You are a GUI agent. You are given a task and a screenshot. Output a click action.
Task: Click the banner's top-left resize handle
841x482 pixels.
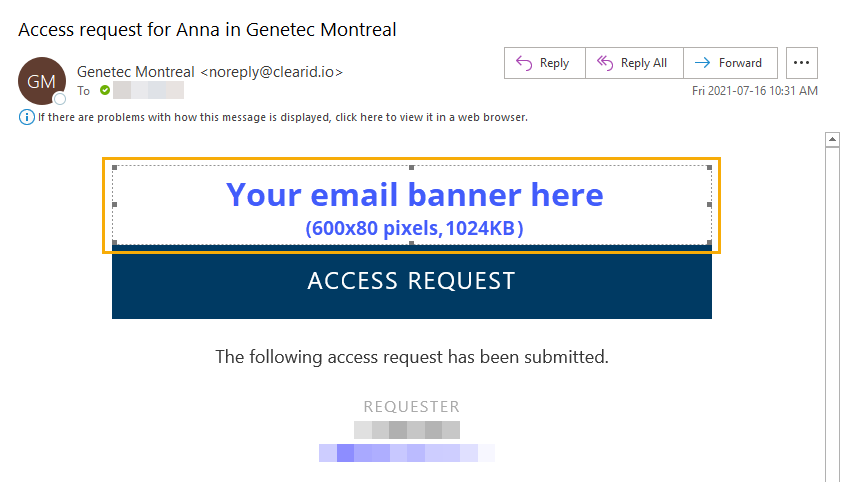(114, 168)
